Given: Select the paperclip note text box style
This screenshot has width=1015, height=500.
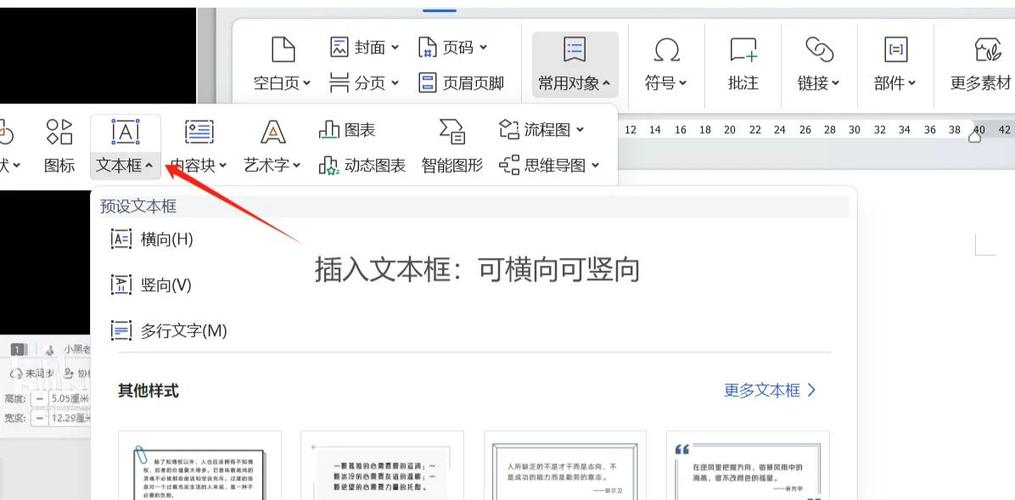Looking at the screenshot, I should tap(200, 465).
